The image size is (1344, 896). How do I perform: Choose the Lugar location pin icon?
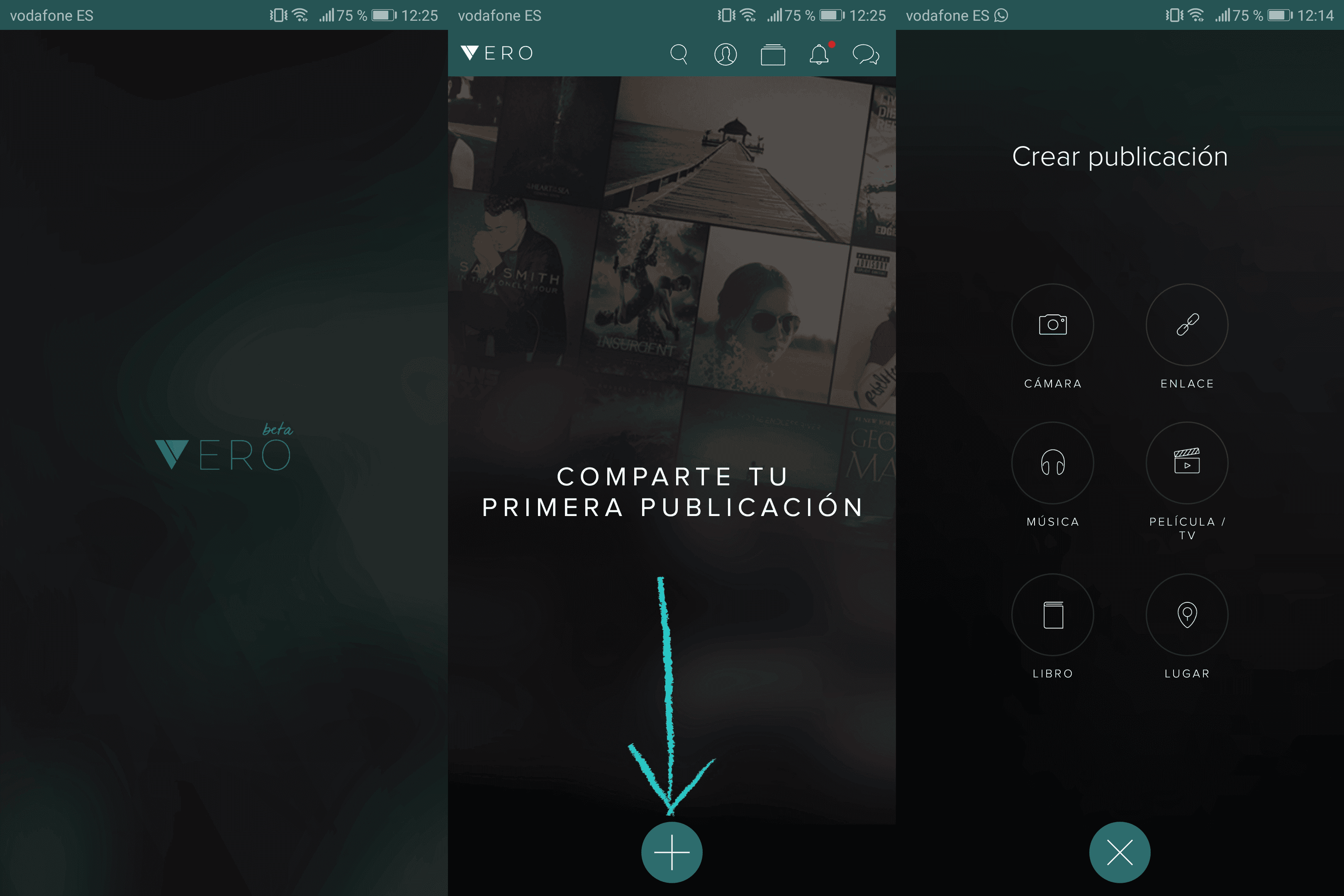click(x=1187, y=614)
